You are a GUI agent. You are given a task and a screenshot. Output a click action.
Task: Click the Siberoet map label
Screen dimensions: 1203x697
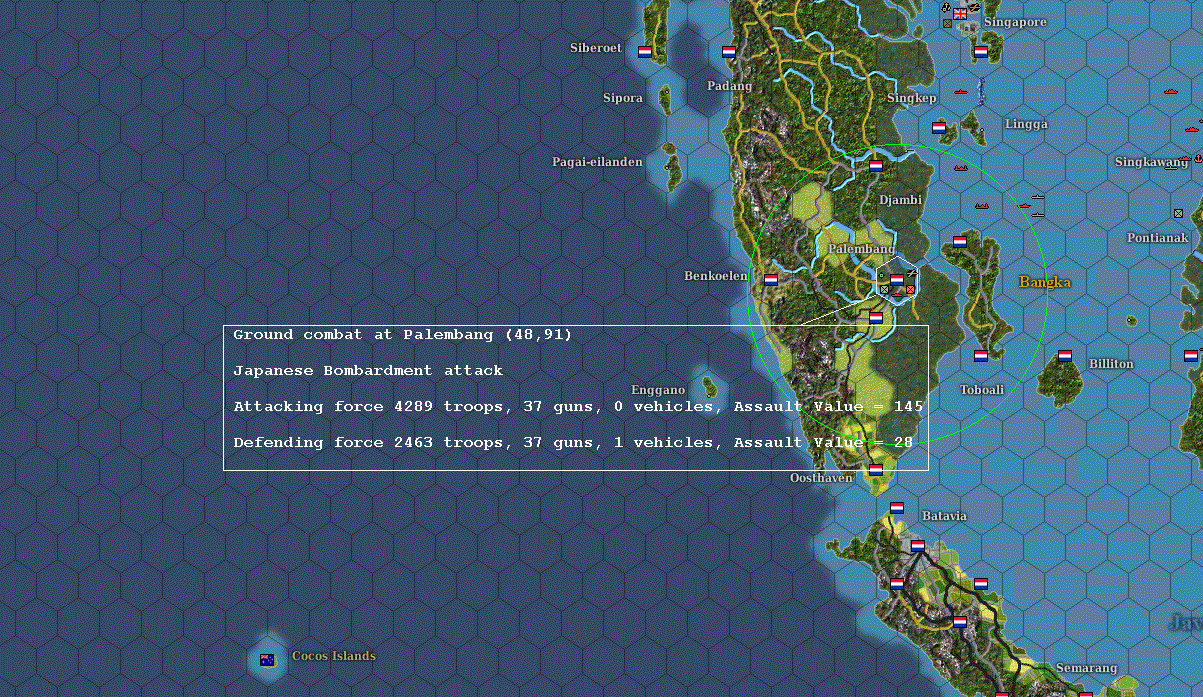coord(596,48)
